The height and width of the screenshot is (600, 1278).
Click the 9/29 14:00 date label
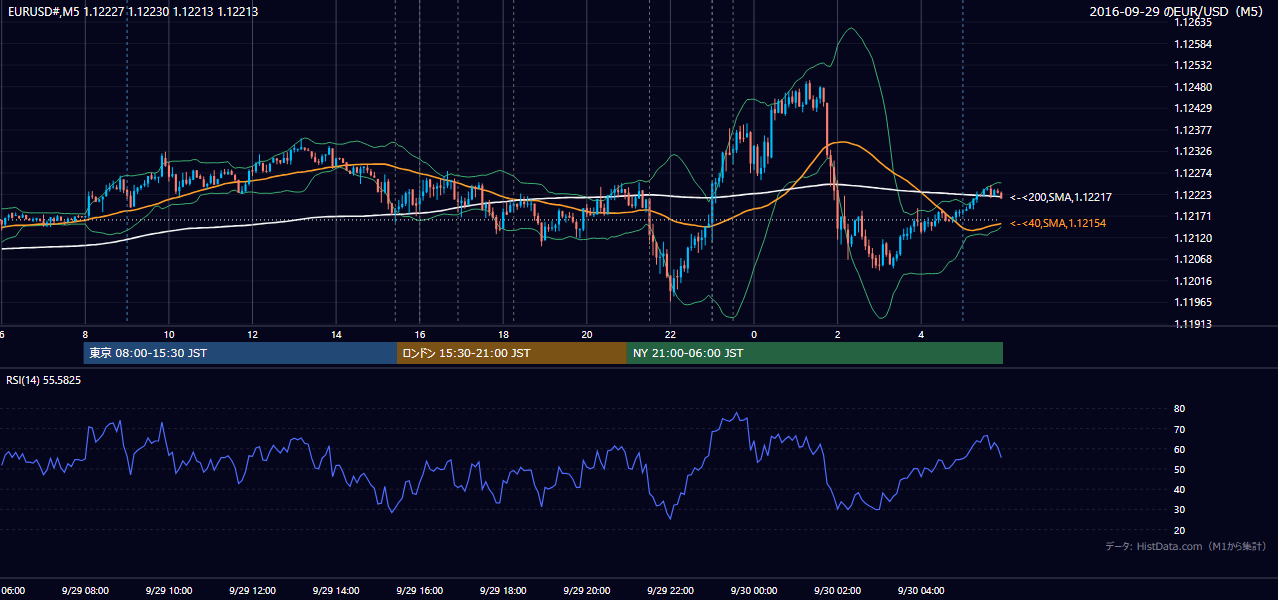pos(336,591)
